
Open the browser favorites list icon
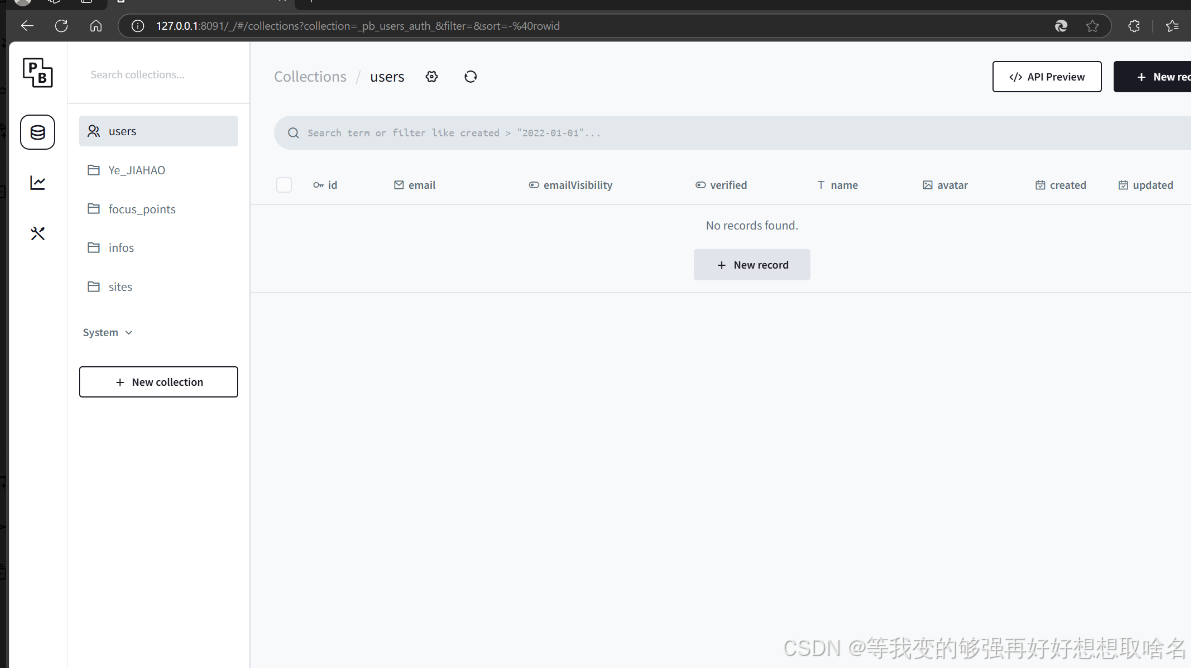(x=1172, y=26)
